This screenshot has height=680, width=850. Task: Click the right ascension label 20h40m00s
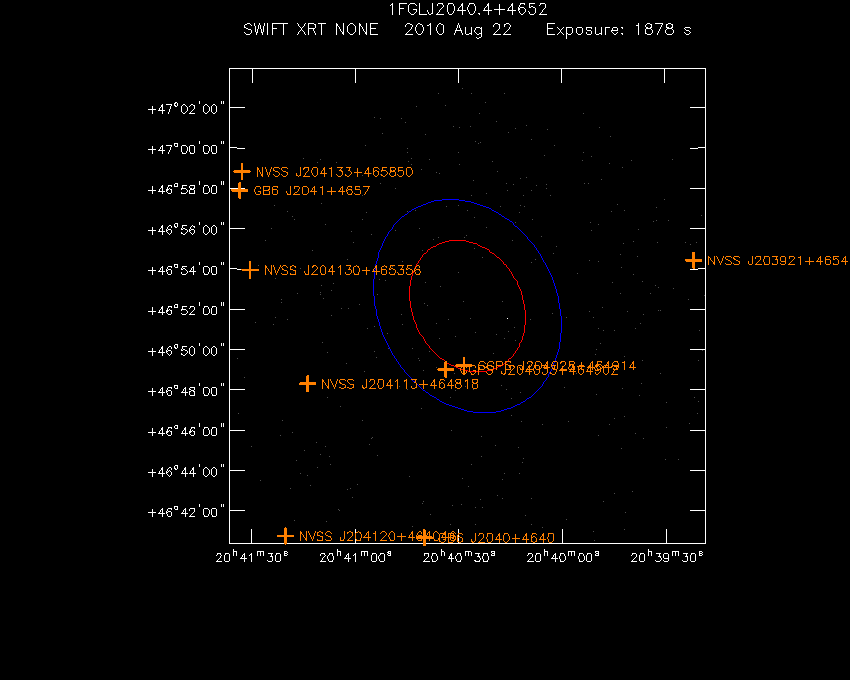[x=563, y=557]
